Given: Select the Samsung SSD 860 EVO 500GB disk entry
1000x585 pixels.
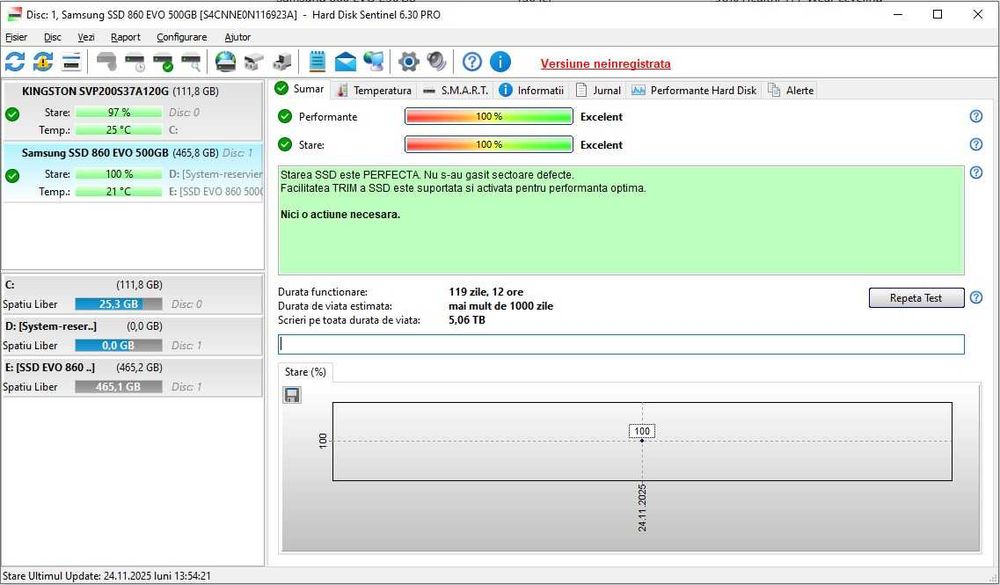Looking at the screenshot, I should [133, 172].
